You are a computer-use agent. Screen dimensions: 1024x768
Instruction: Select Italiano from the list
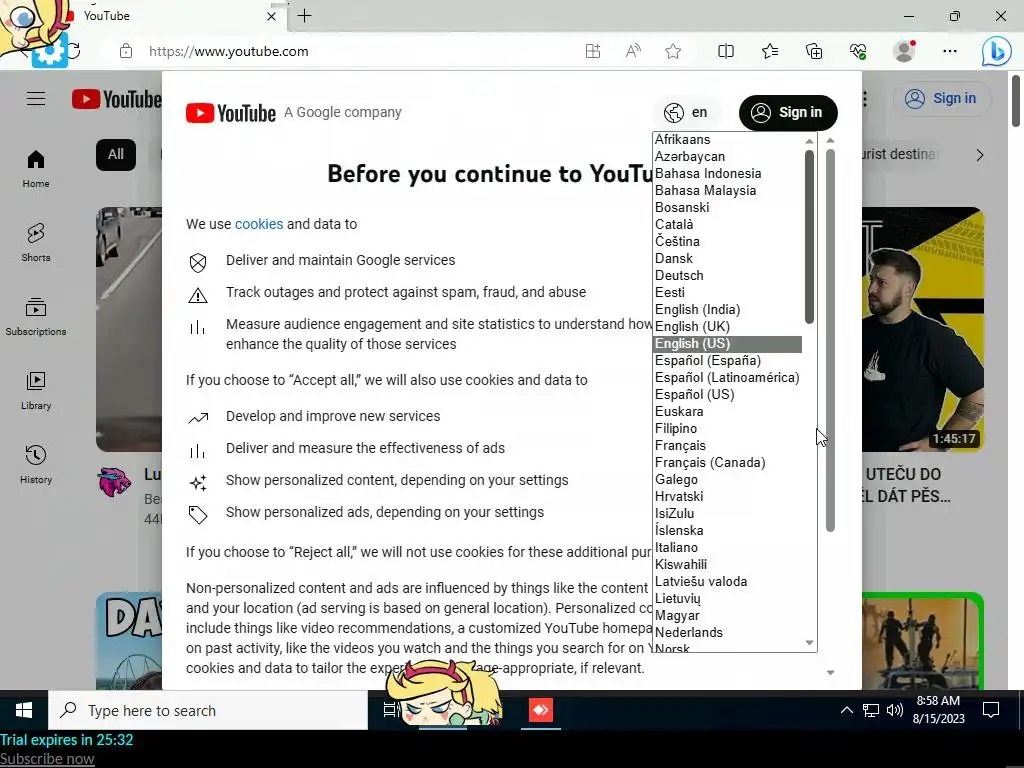(677, 547)
